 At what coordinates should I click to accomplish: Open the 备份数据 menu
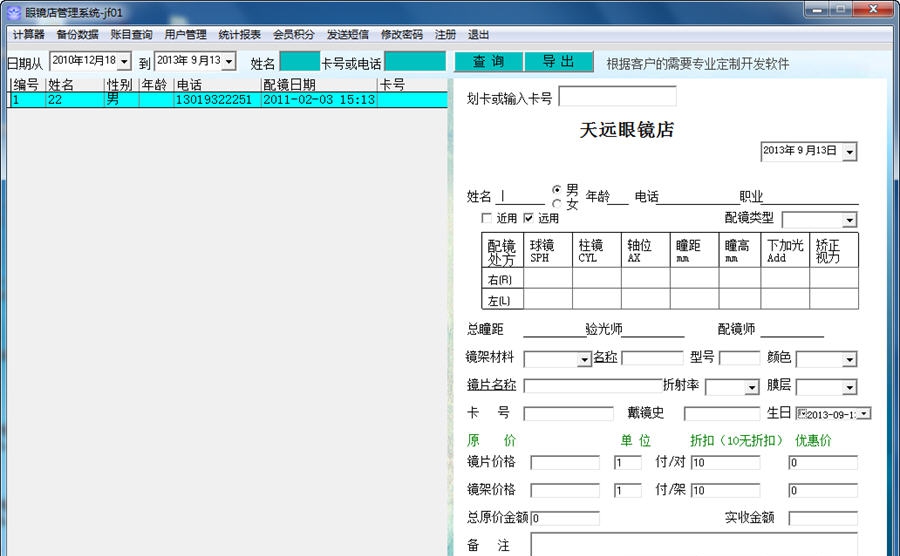[x=77, y=34]
